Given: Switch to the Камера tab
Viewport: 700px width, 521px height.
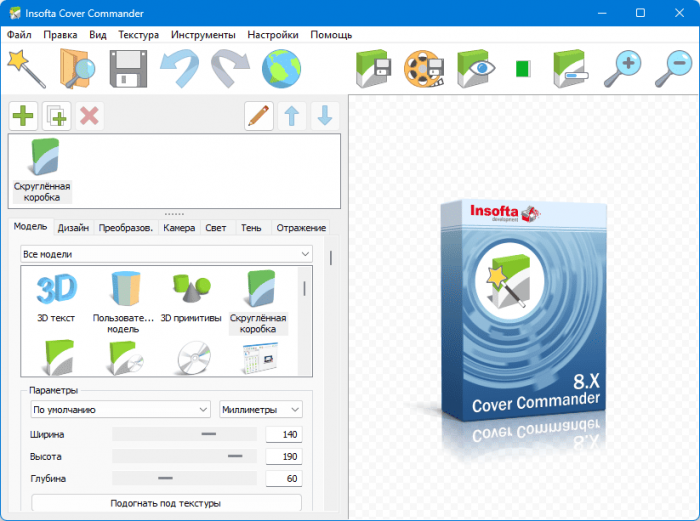Looking at the screenshot, I should [x=179, y=228].
